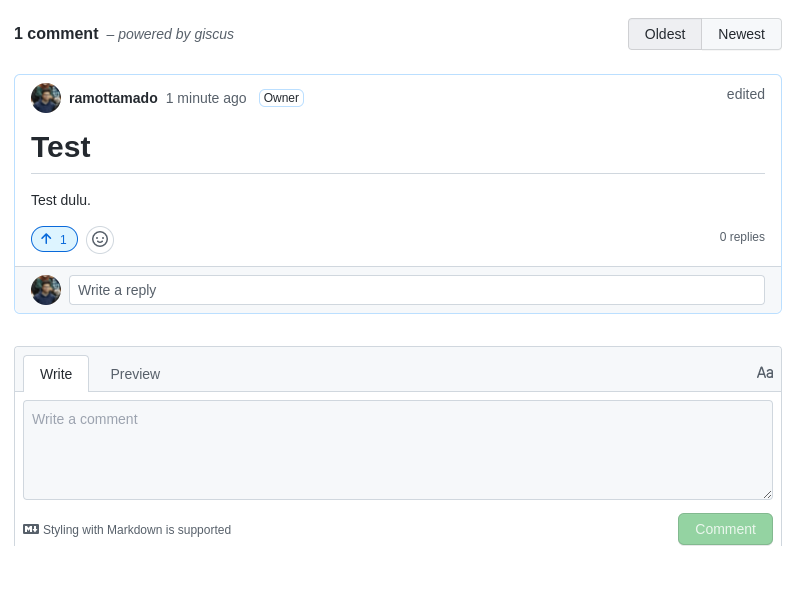The height and width of the screenshot is (614, 804).
Task: Click the Markdown icon near the footer
Action: (31, 529)
